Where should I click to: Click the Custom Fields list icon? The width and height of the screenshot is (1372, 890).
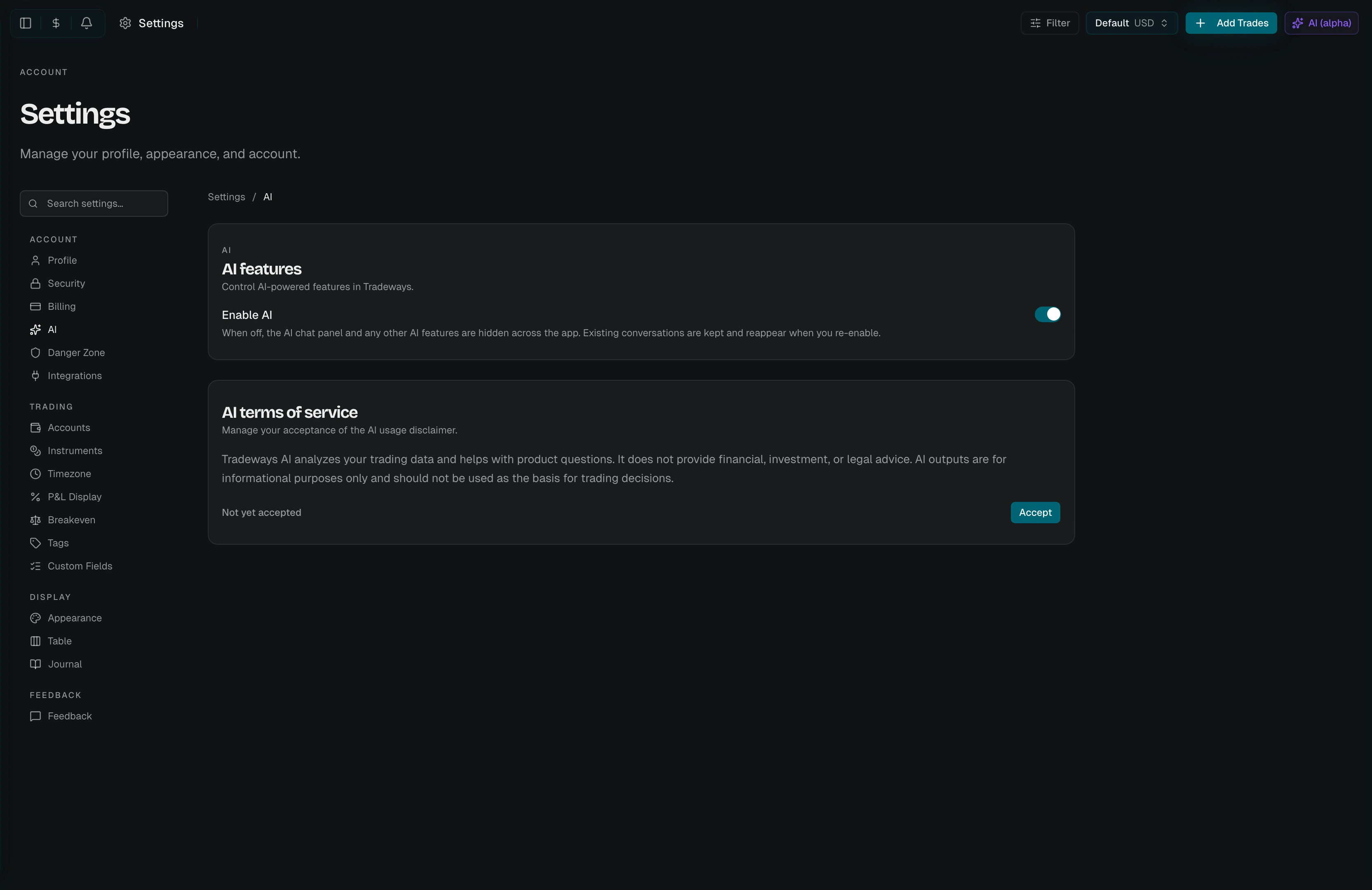35,566
